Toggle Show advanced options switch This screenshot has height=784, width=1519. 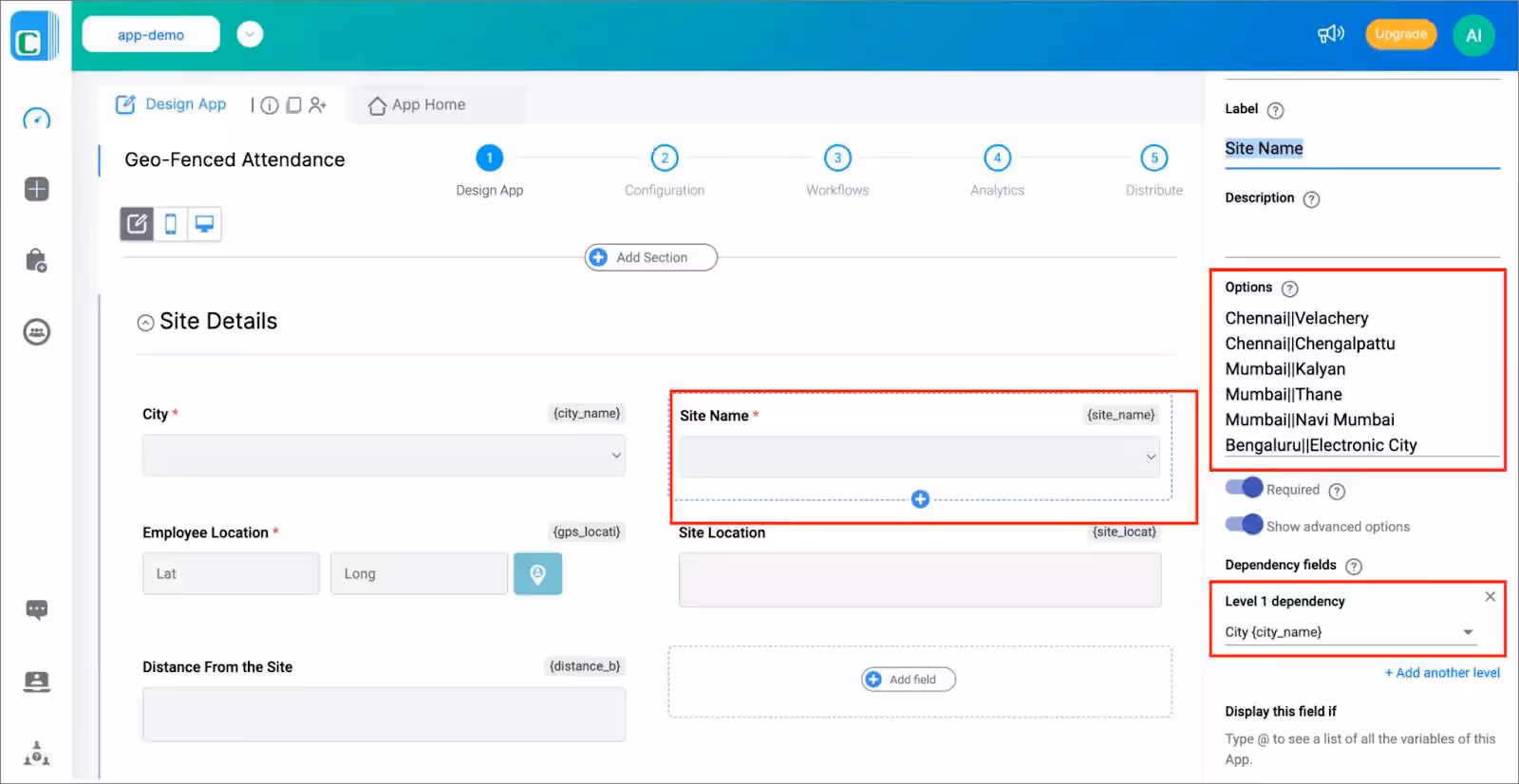pyautogui.click(x=1244, y=524)
